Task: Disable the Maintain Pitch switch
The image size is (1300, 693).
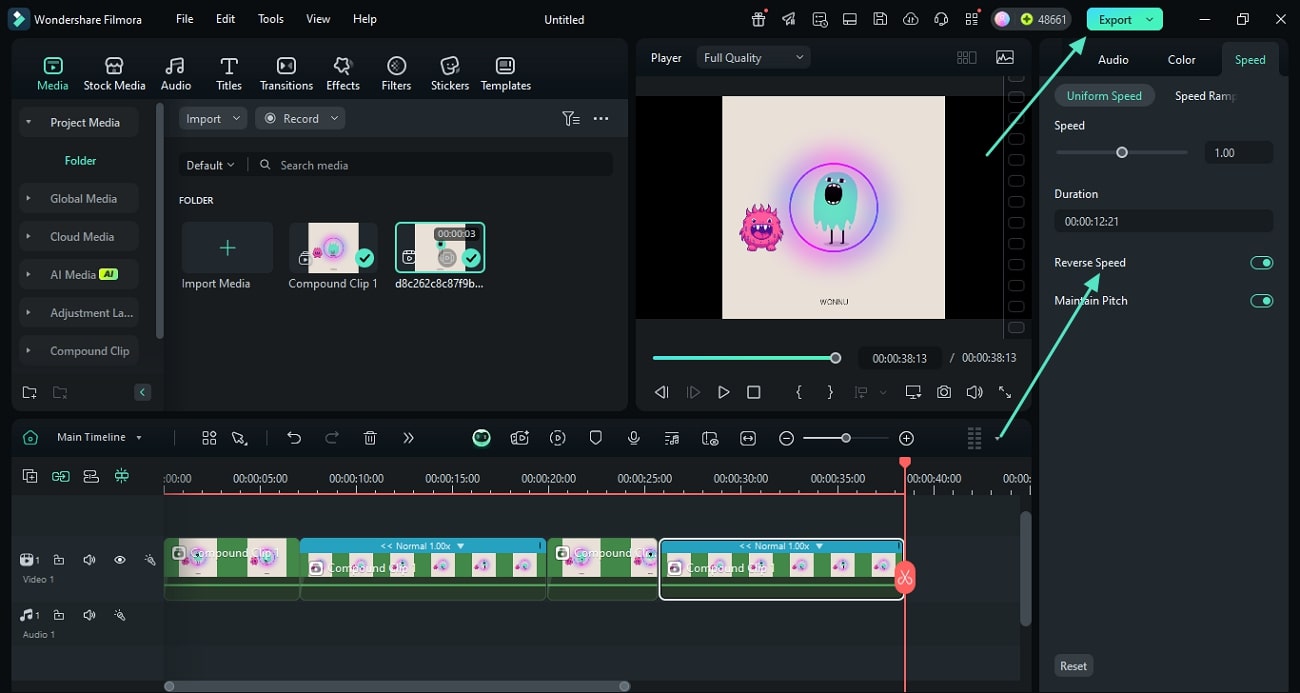Action: (x=1261, y=301)
